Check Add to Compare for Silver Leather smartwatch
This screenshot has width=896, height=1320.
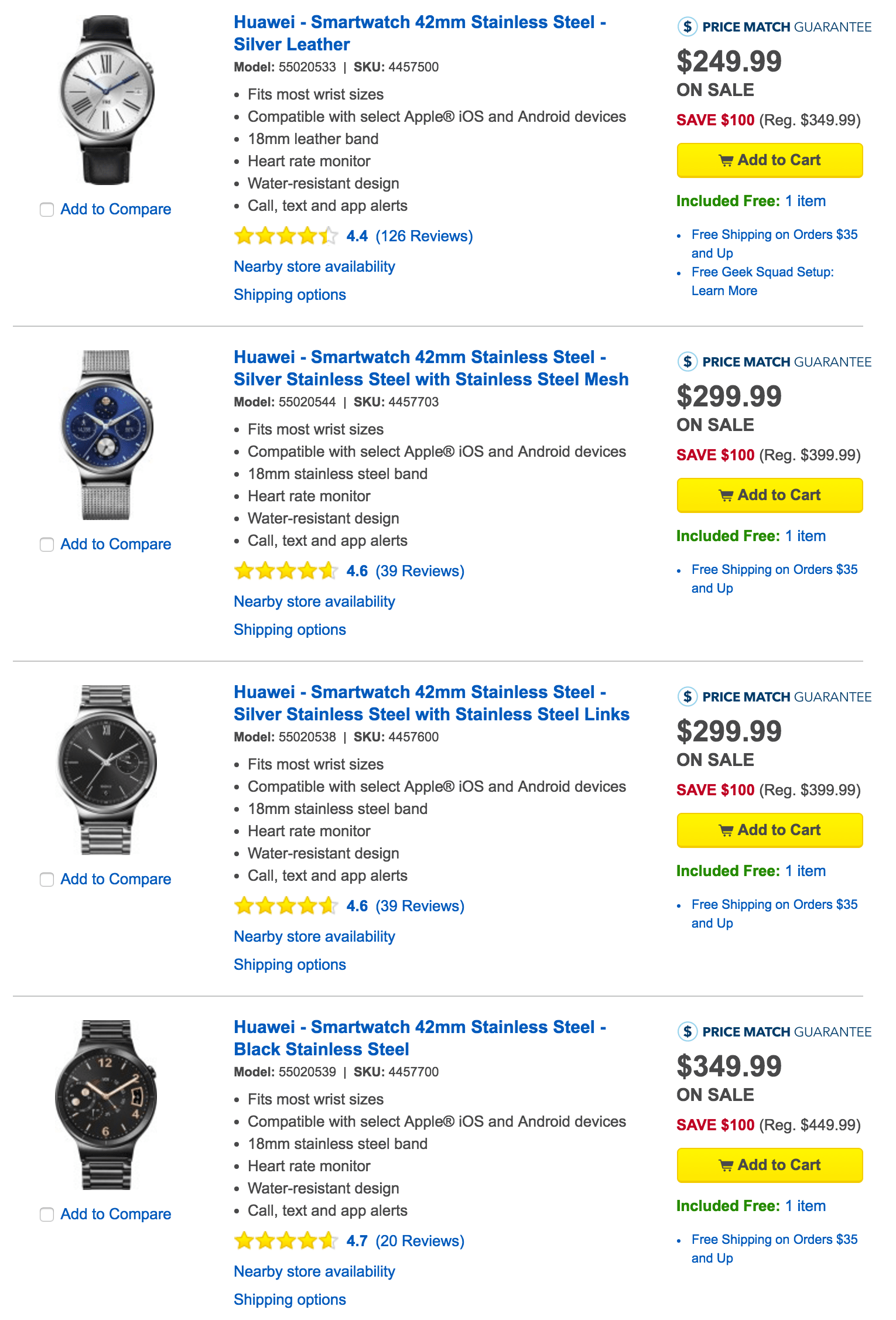pos(47,209)
